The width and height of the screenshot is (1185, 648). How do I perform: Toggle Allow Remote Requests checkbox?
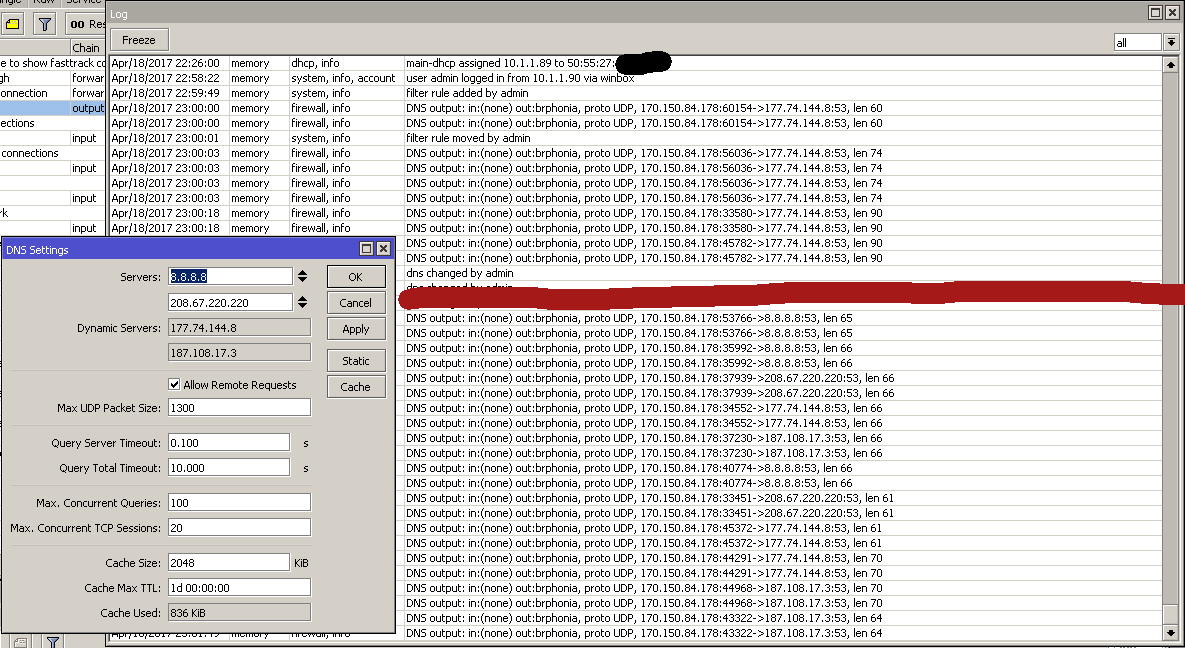174,385
